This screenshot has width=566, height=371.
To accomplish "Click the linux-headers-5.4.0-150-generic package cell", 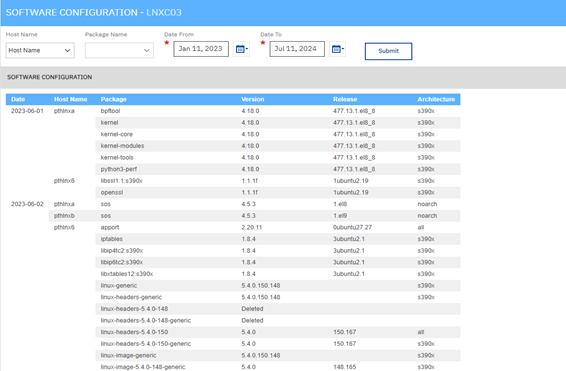I will (146, 344).
